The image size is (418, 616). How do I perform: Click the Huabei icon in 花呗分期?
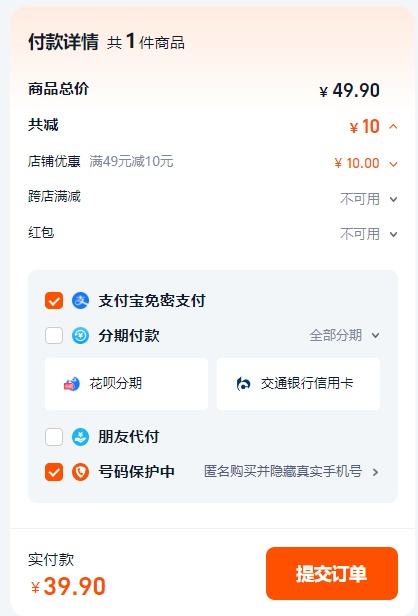coord(72,383)
